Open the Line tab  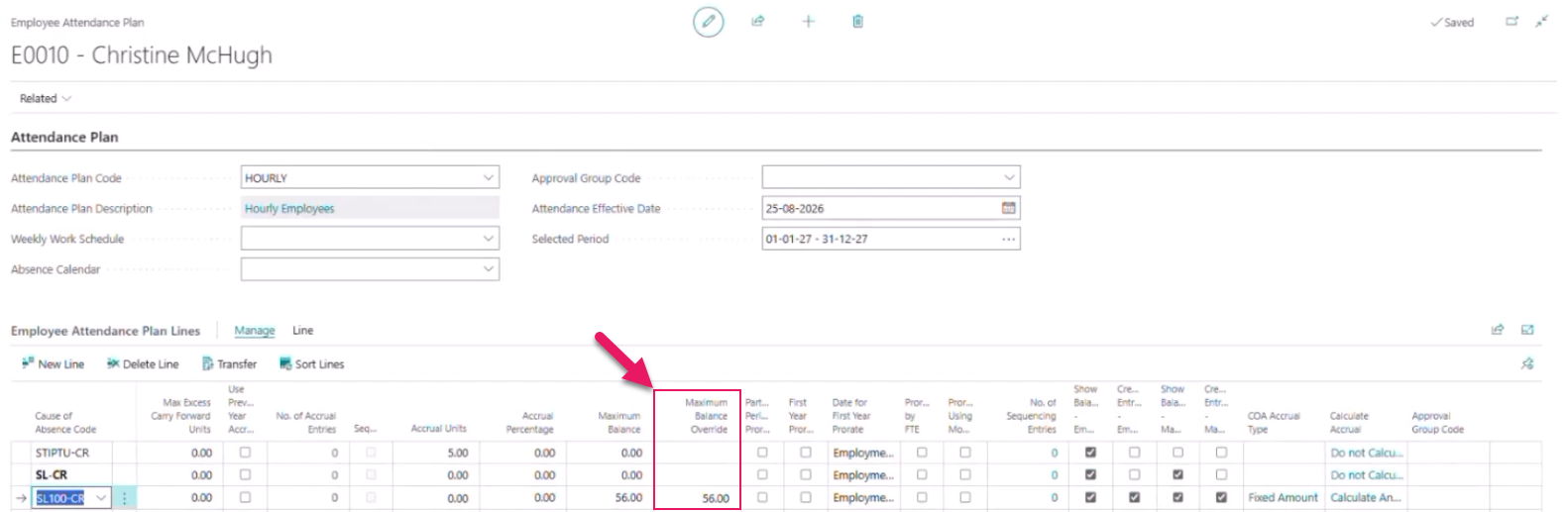302,331
